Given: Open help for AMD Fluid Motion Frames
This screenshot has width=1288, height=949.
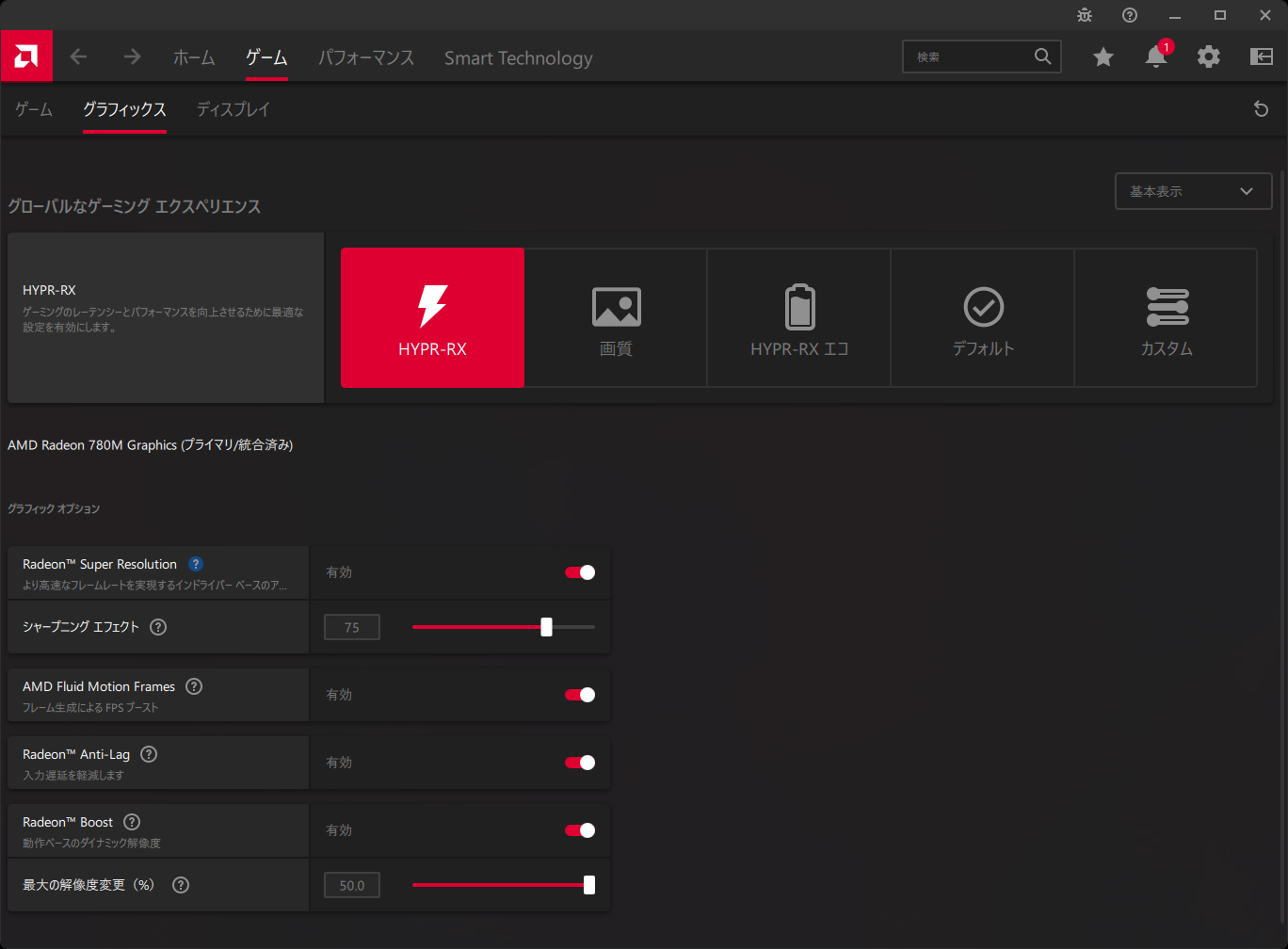Looking at the screenshot, I should pyautogui.click(x=194, y=686).
